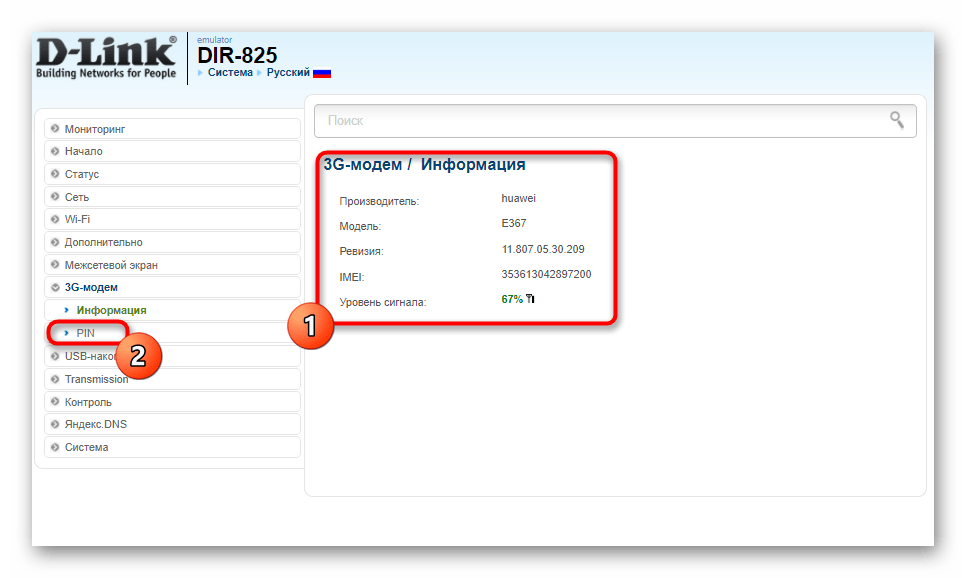966x578 pixels.
Task: Expand the Мониторинг menu section
Action: pyautogui.click(x=95, y=129)
